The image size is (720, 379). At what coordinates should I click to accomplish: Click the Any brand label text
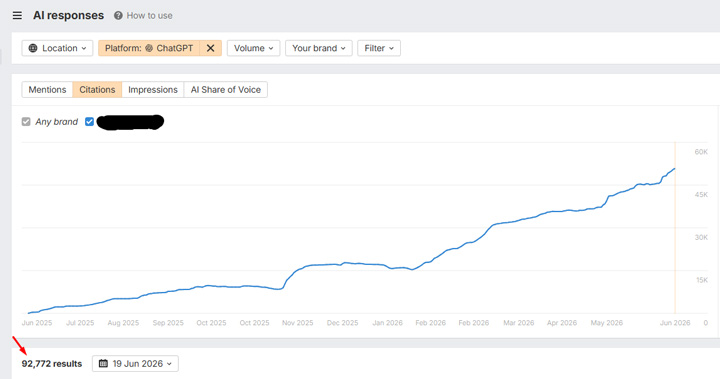coord(56,122)
